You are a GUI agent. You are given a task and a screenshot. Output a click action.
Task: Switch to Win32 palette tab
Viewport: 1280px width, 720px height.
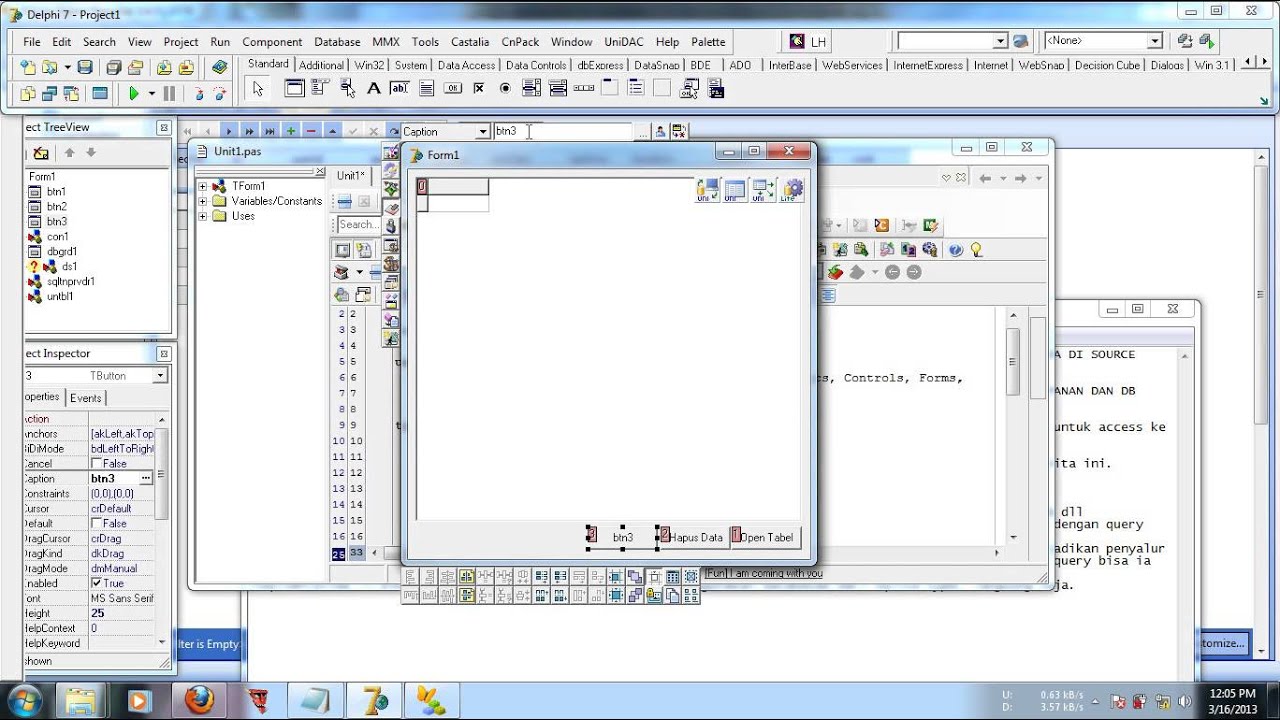pyautogui.click(x=369, y=65)
